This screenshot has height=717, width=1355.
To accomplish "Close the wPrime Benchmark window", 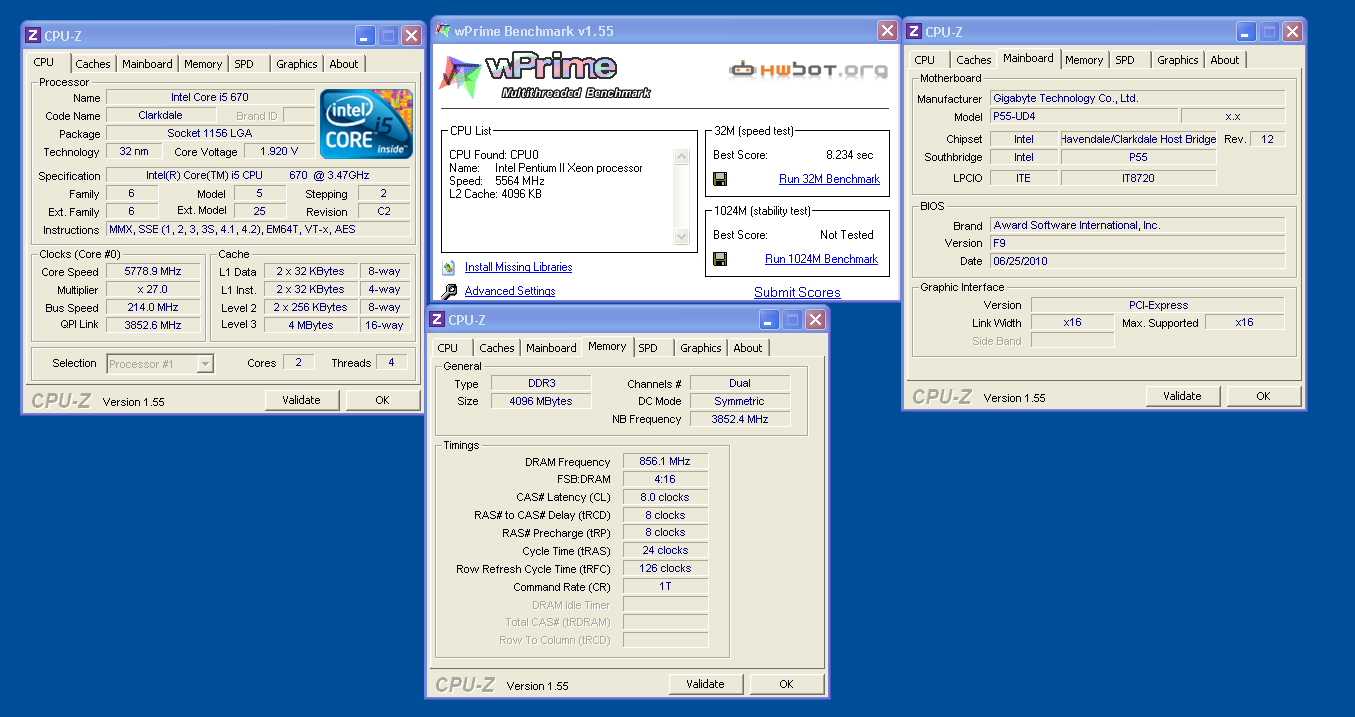I will click(887, 31).
